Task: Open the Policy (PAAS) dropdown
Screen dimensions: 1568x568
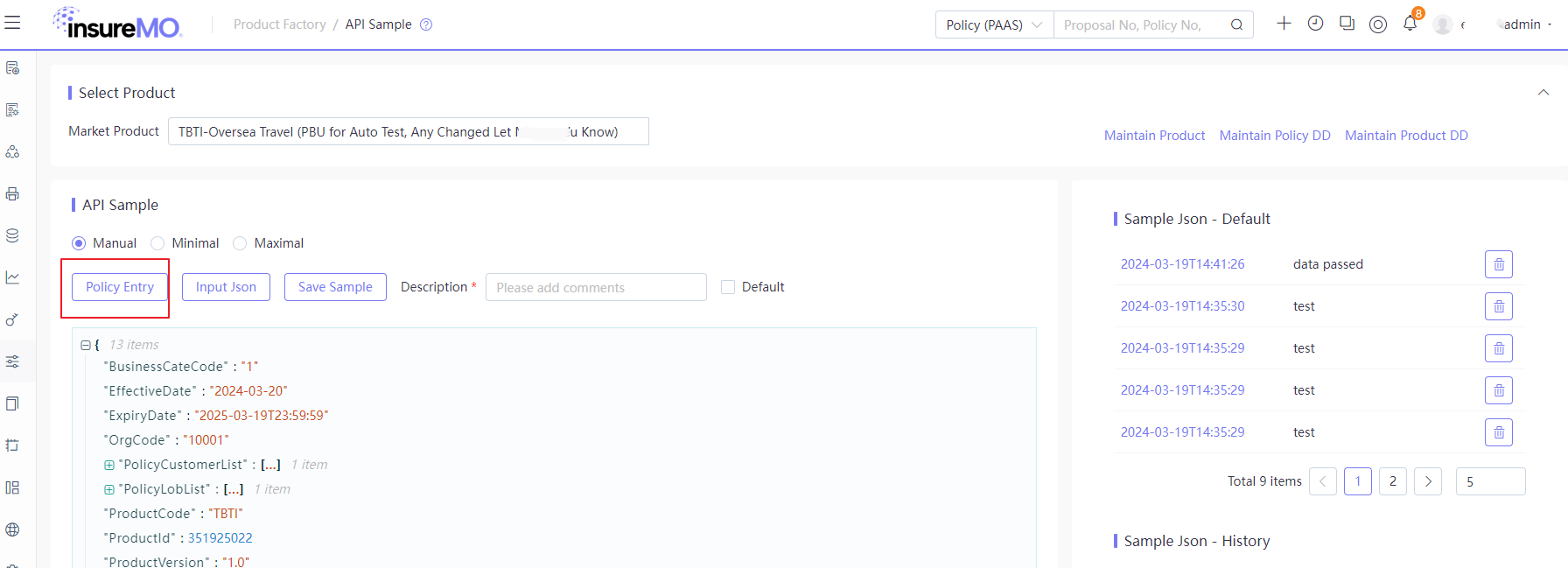Action: click(x=995, y=25)
